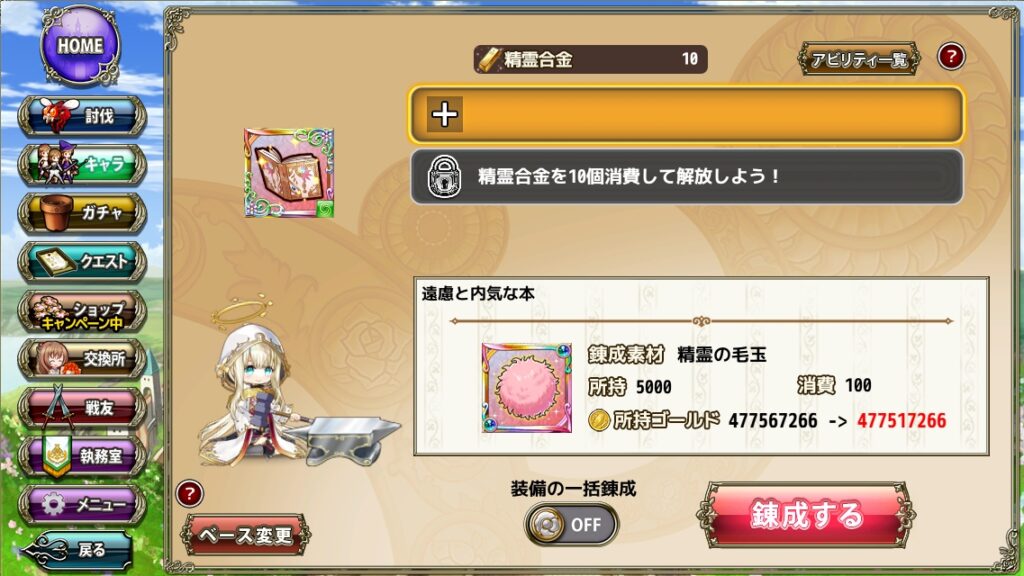Open the 執務室 office menu

[82, 456]
